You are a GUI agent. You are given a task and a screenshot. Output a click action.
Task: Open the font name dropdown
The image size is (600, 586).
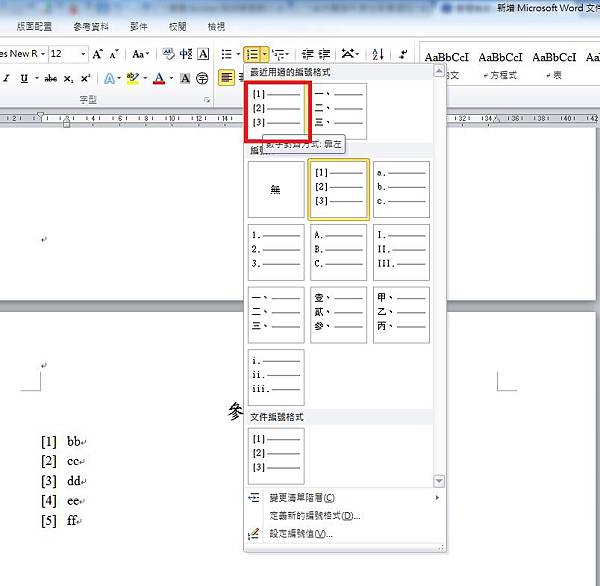tap(43, 54)
